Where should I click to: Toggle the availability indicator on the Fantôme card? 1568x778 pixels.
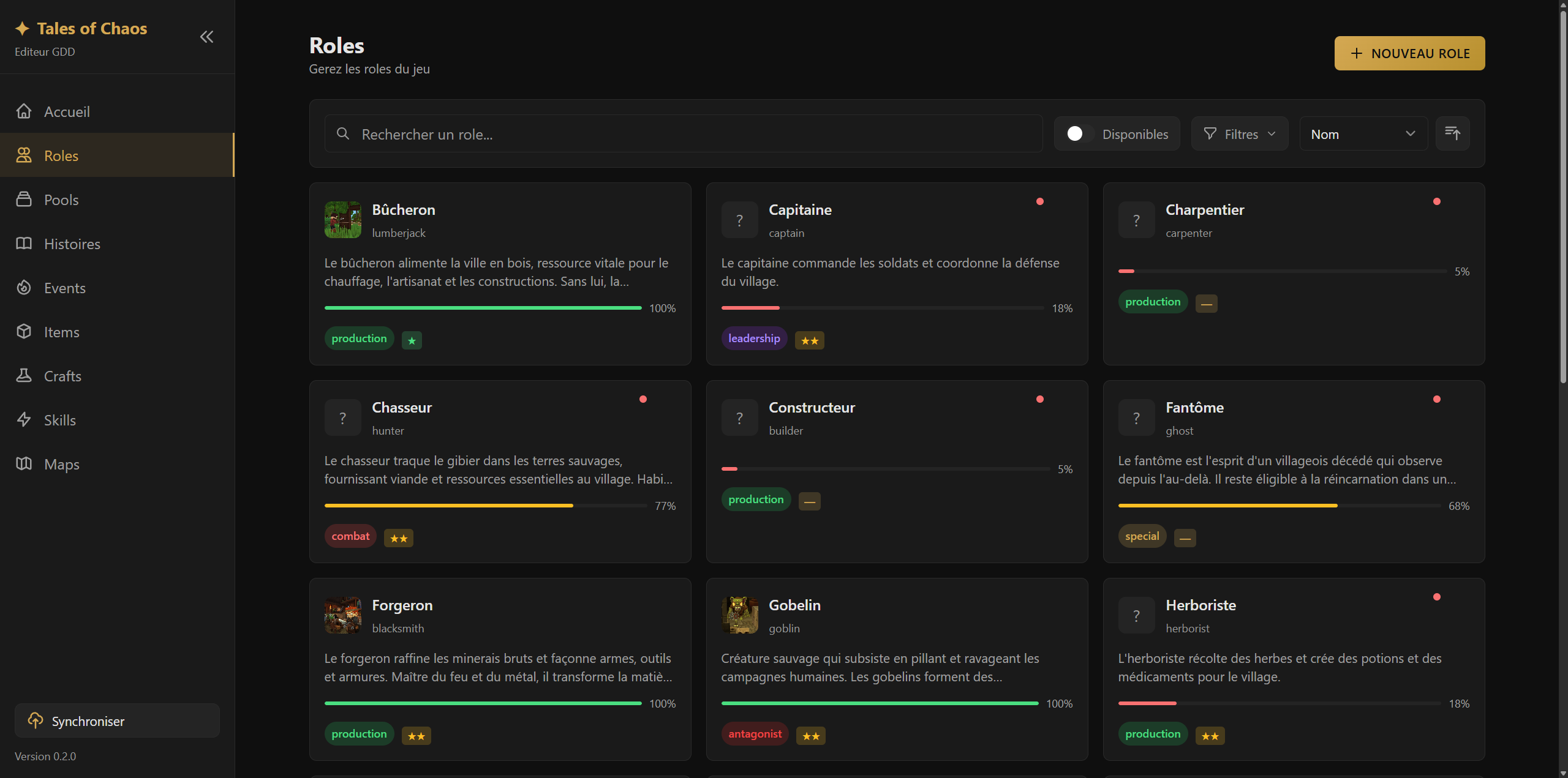pos(1437,398)
